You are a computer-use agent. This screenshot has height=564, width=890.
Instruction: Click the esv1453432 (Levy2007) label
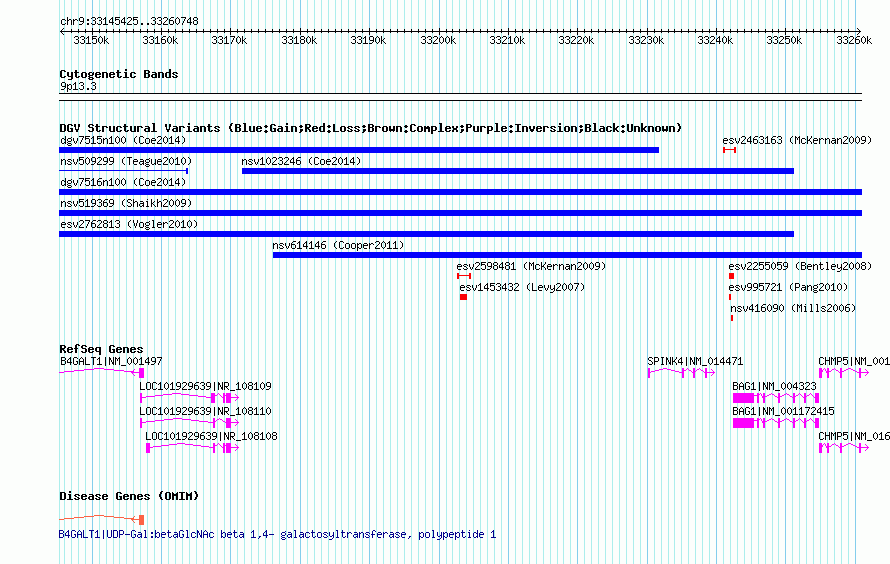[522, 287]
